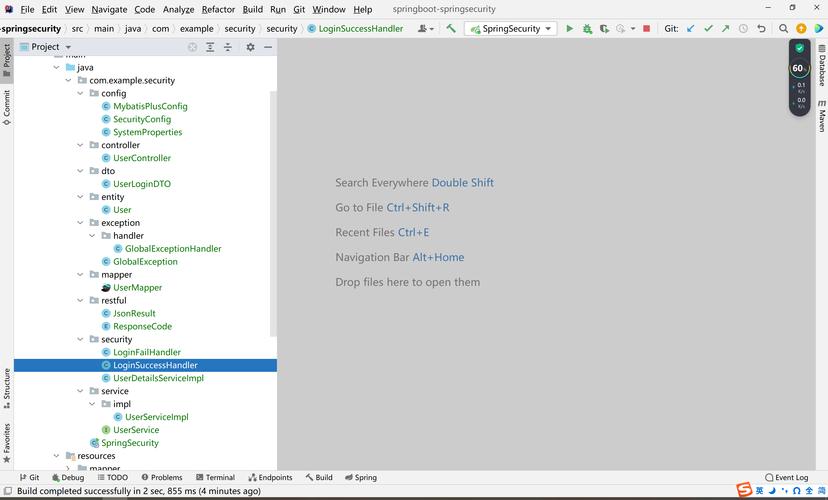
Task: Click the Git update project arrow
Action: click(x=691, y=29)
